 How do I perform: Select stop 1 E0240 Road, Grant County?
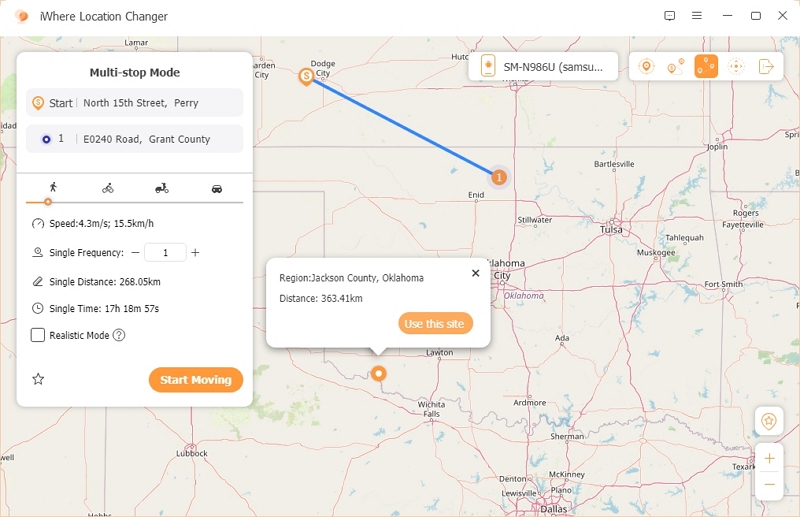(x=135, y=139)
